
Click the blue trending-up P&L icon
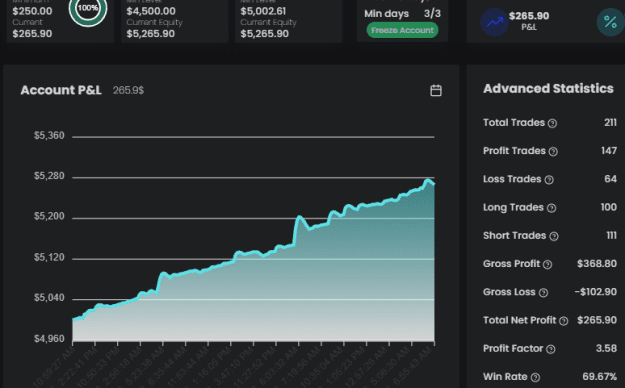(x=494, y=22)
